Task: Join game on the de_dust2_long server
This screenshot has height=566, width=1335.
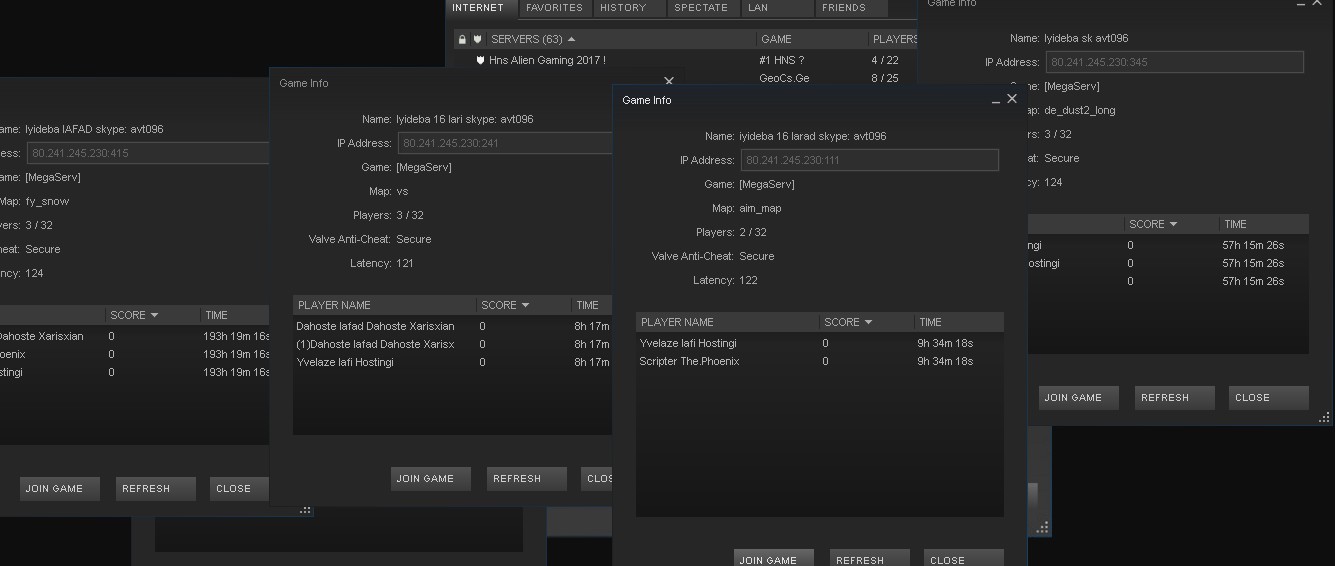Action: (x=1079, y=397)
